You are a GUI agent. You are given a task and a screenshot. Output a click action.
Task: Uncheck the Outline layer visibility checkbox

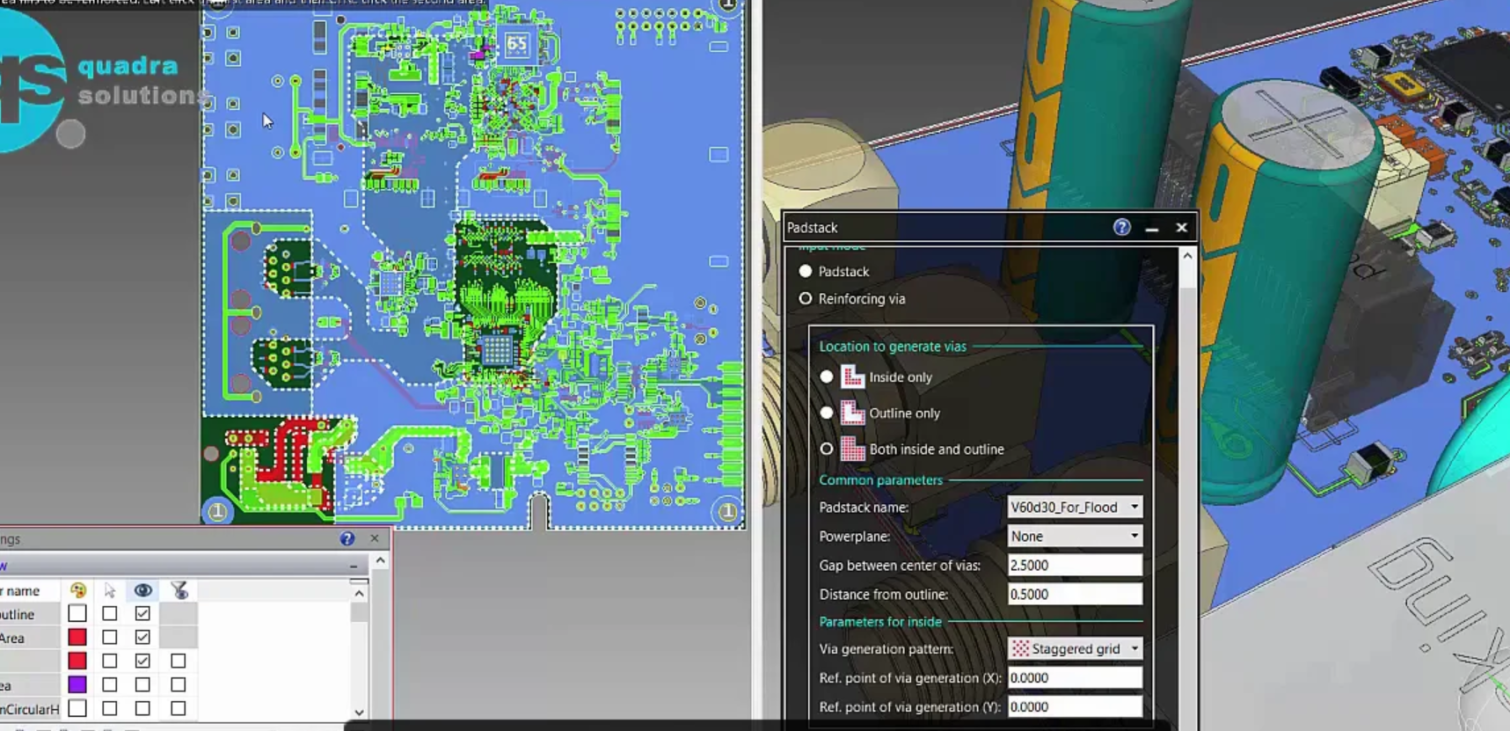pos(143,614)
